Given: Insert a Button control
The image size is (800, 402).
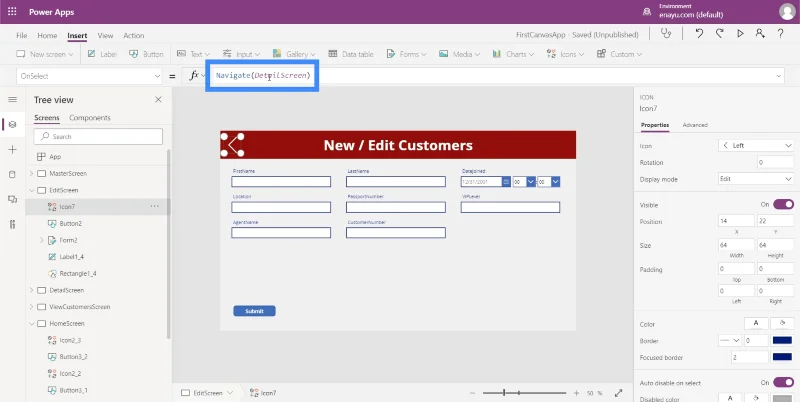Looking at the screenshot, I should 146,54.
